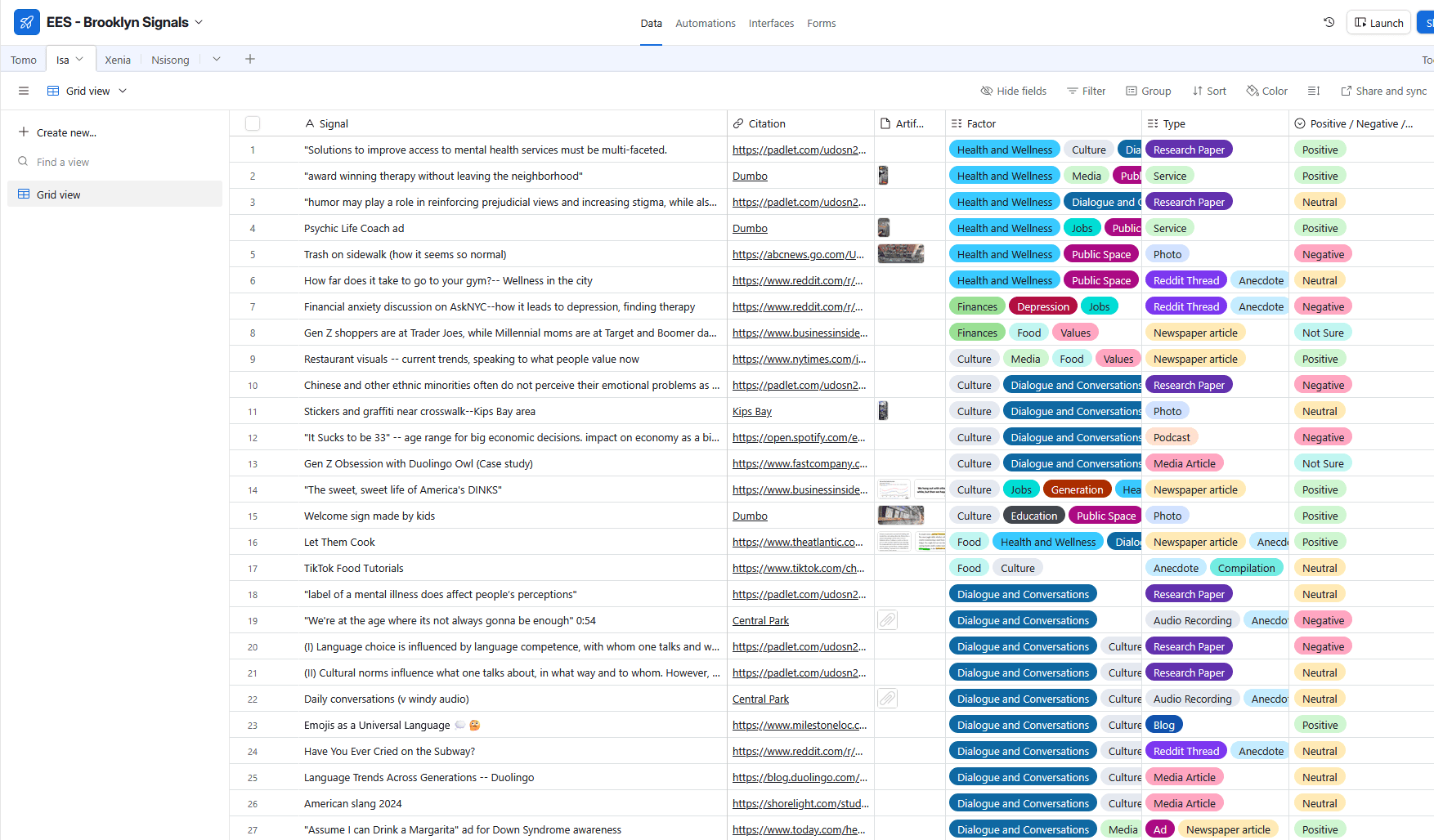
Task: Click the Education factor tag
Action: (x=1033, y=516)
